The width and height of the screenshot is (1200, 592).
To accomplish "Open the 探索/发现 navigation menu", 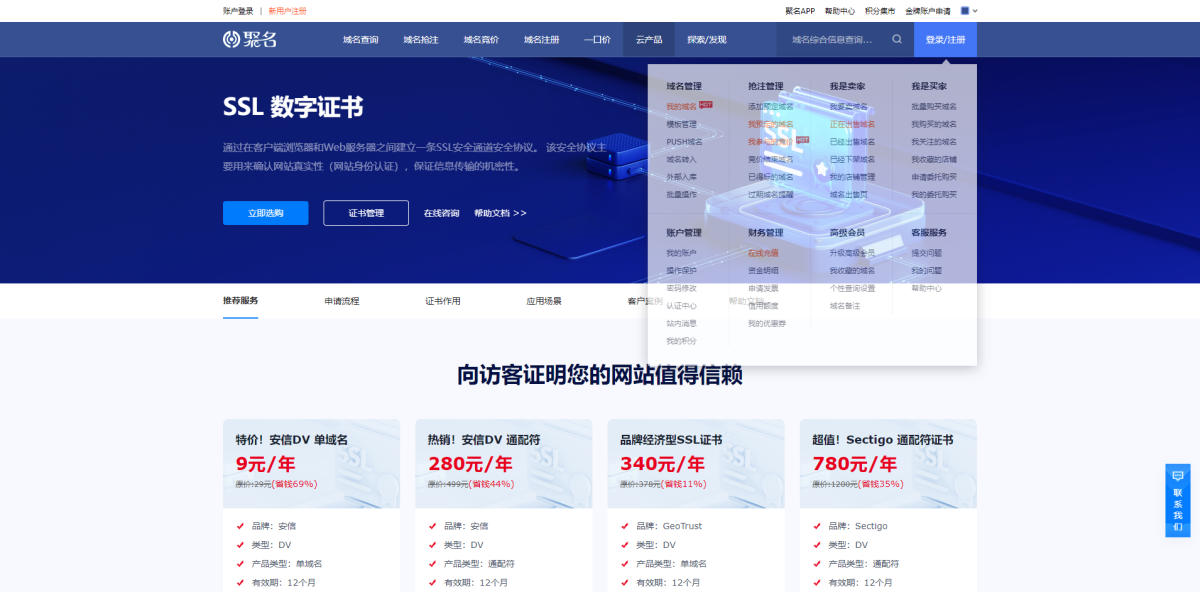I will pyautogui.click(x=707, y=40).
